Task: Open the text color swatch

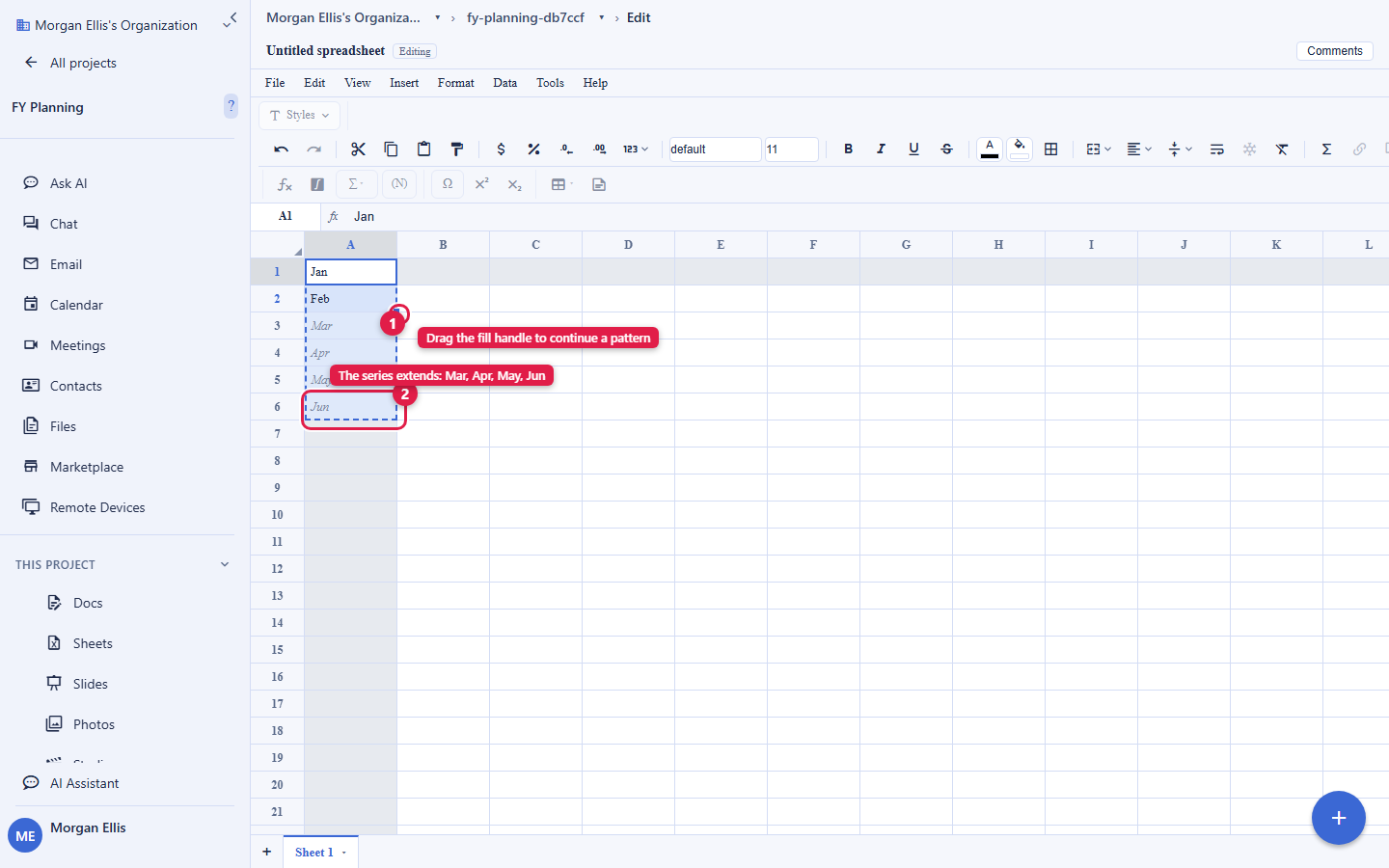Action: 990,149
